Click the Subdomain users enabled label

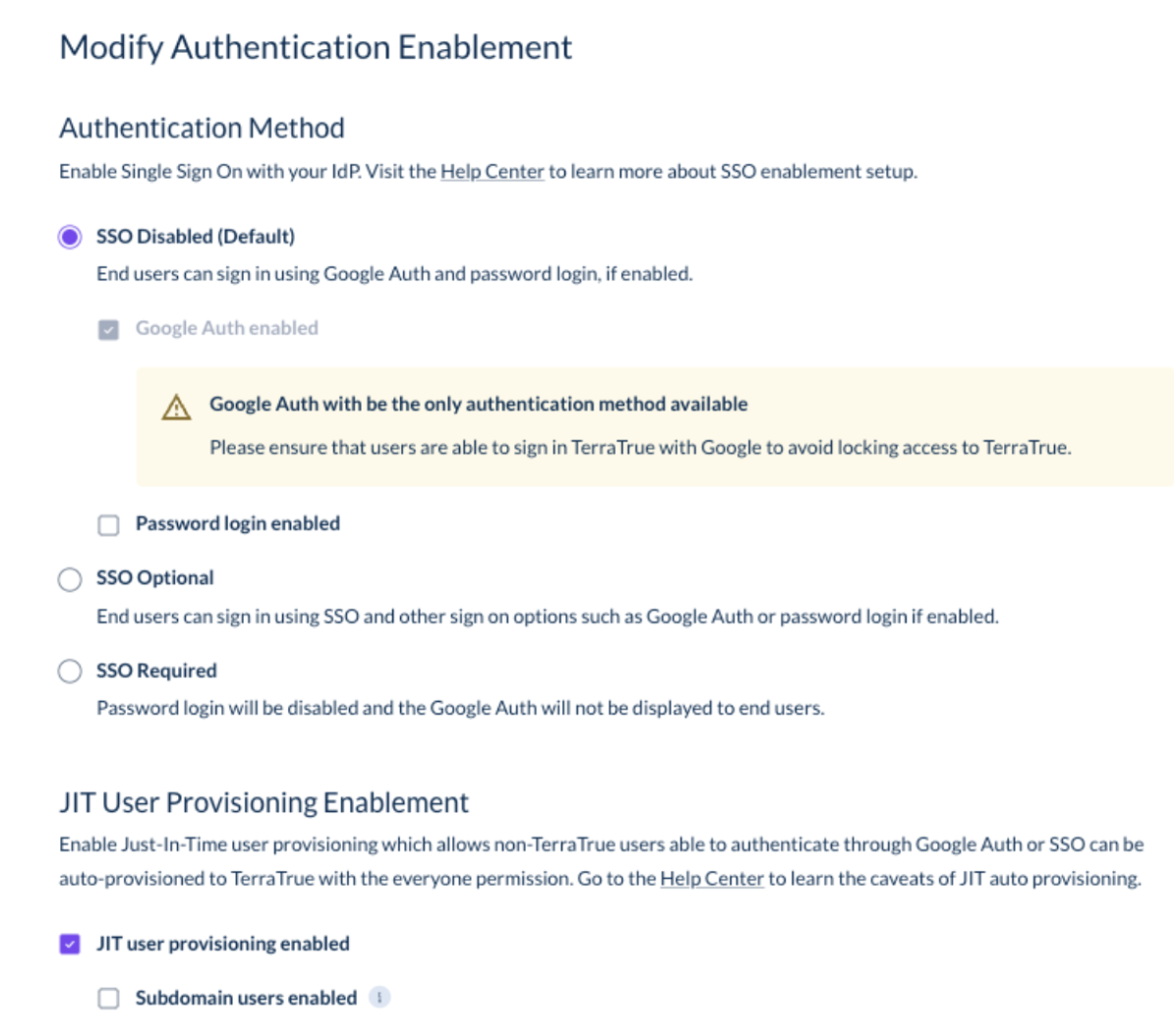point(247,998)
